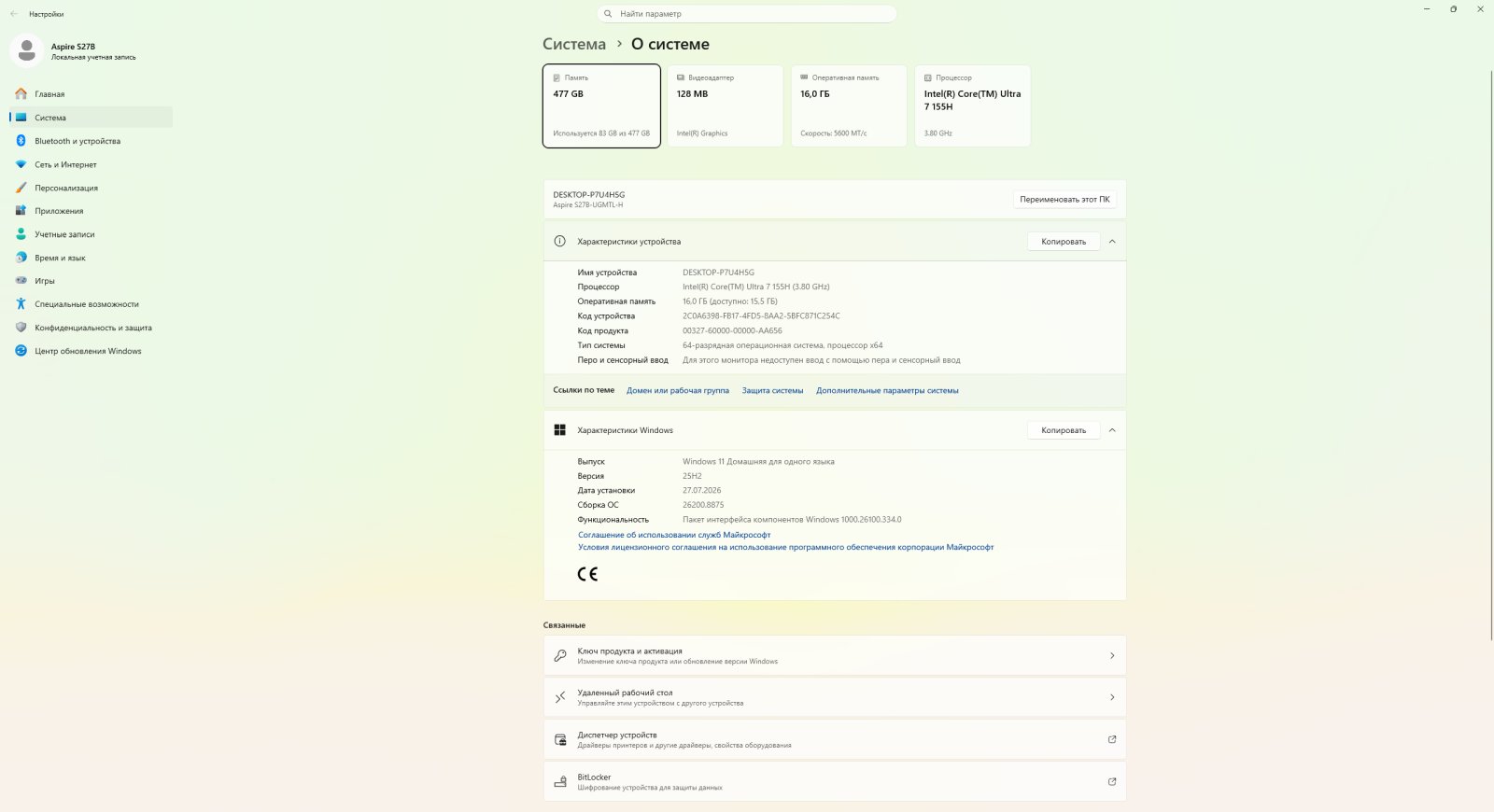Click the Home house icon in sidebar
Viewport: 1494px width, 812px height.
(21, 94)
